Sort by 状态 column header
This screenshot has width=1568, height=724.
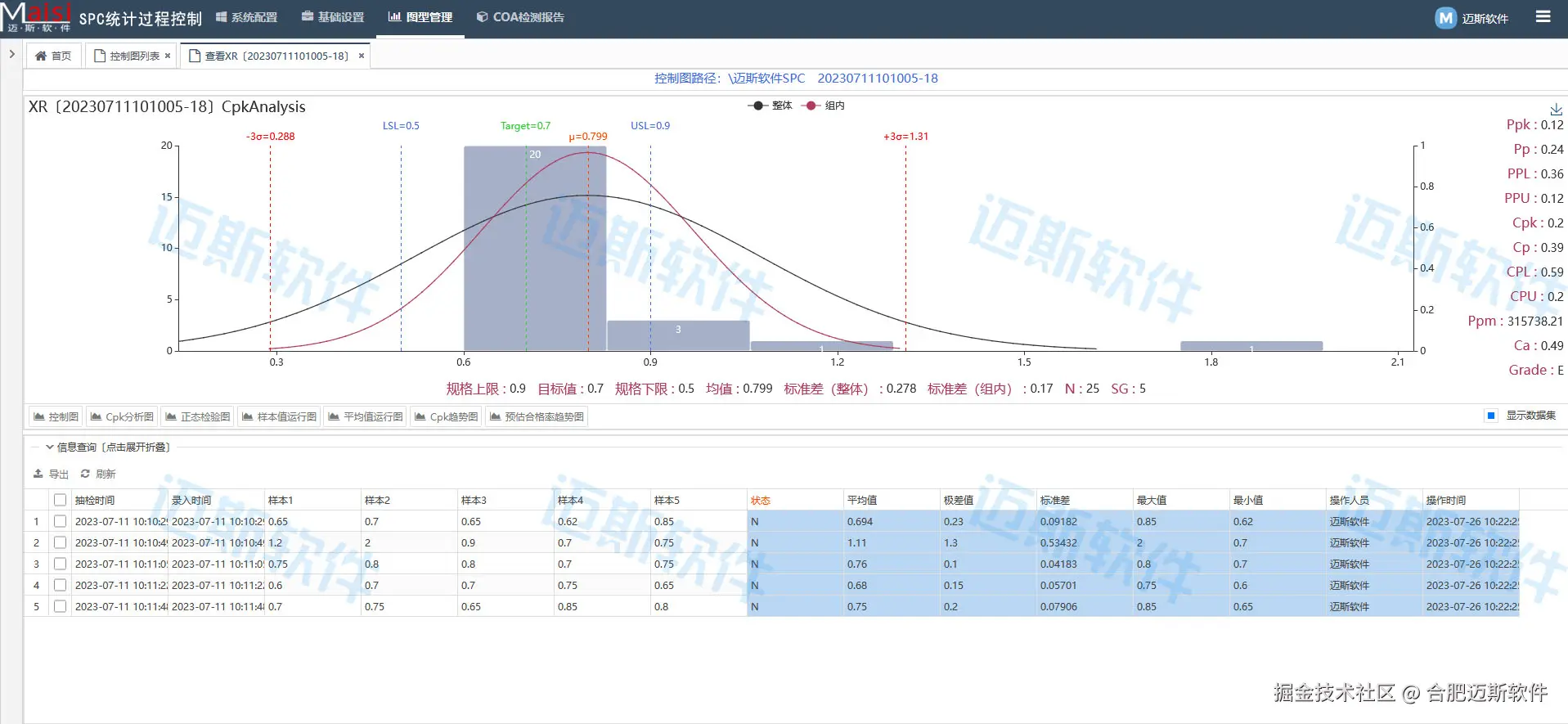(x=795, y=500)
